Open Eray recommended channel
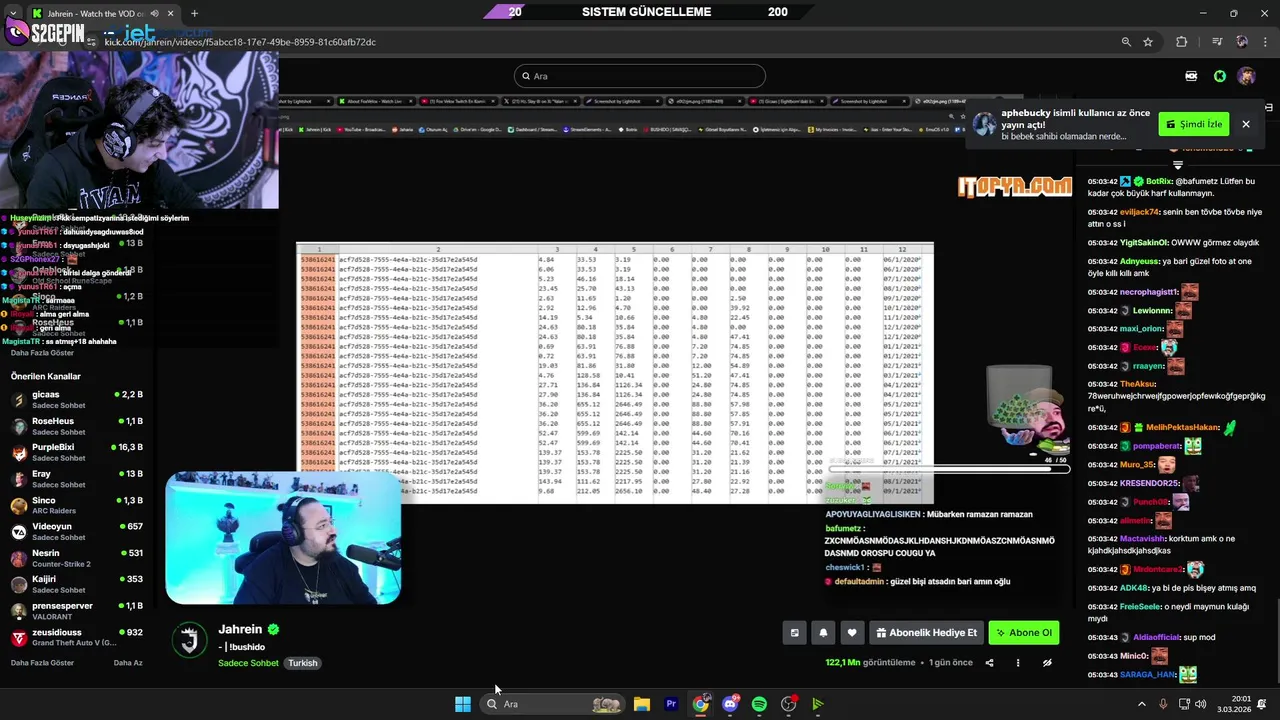Screen dimensions: 1280x720 coord(76,479)
